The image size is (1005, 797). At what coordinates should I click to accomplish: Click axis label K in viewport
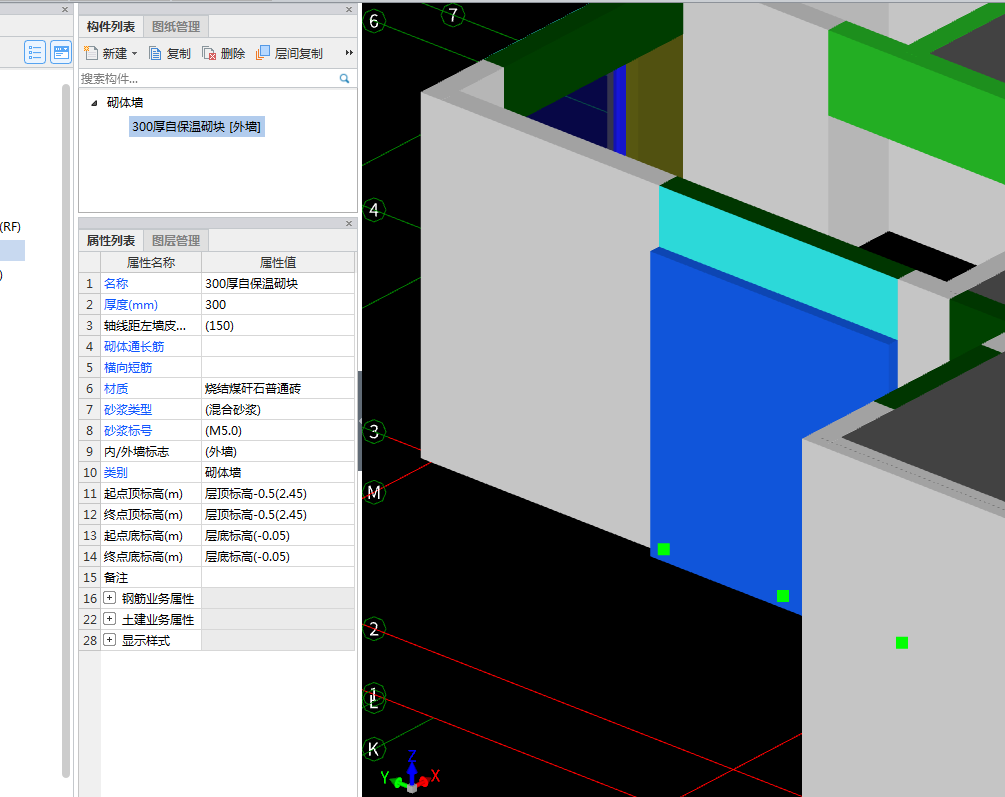tap(373, 749)
